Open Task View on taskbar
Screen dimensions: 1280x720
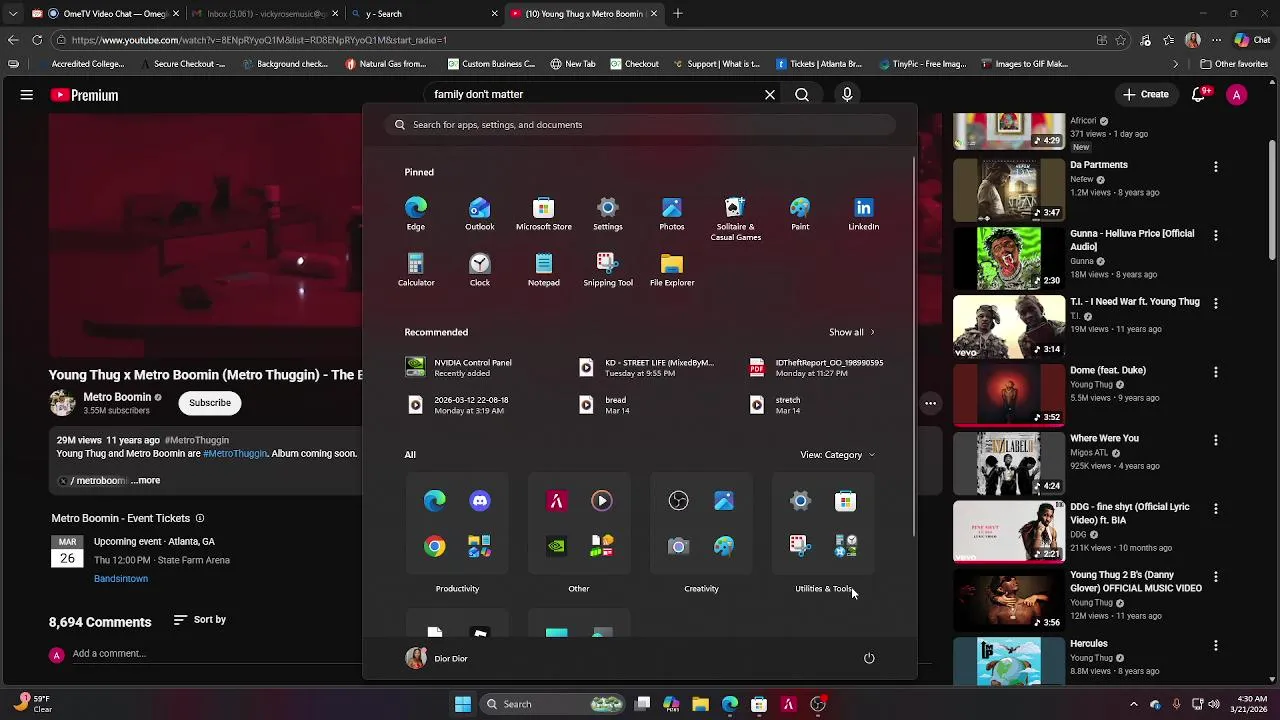pyautogui.click(x=643, y=704)
